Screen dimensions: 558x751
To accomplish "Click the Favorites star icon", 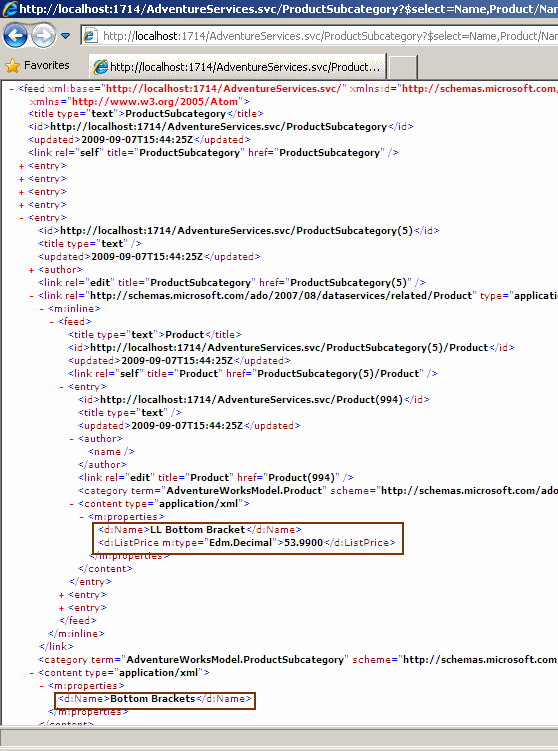I will [12, 66].
